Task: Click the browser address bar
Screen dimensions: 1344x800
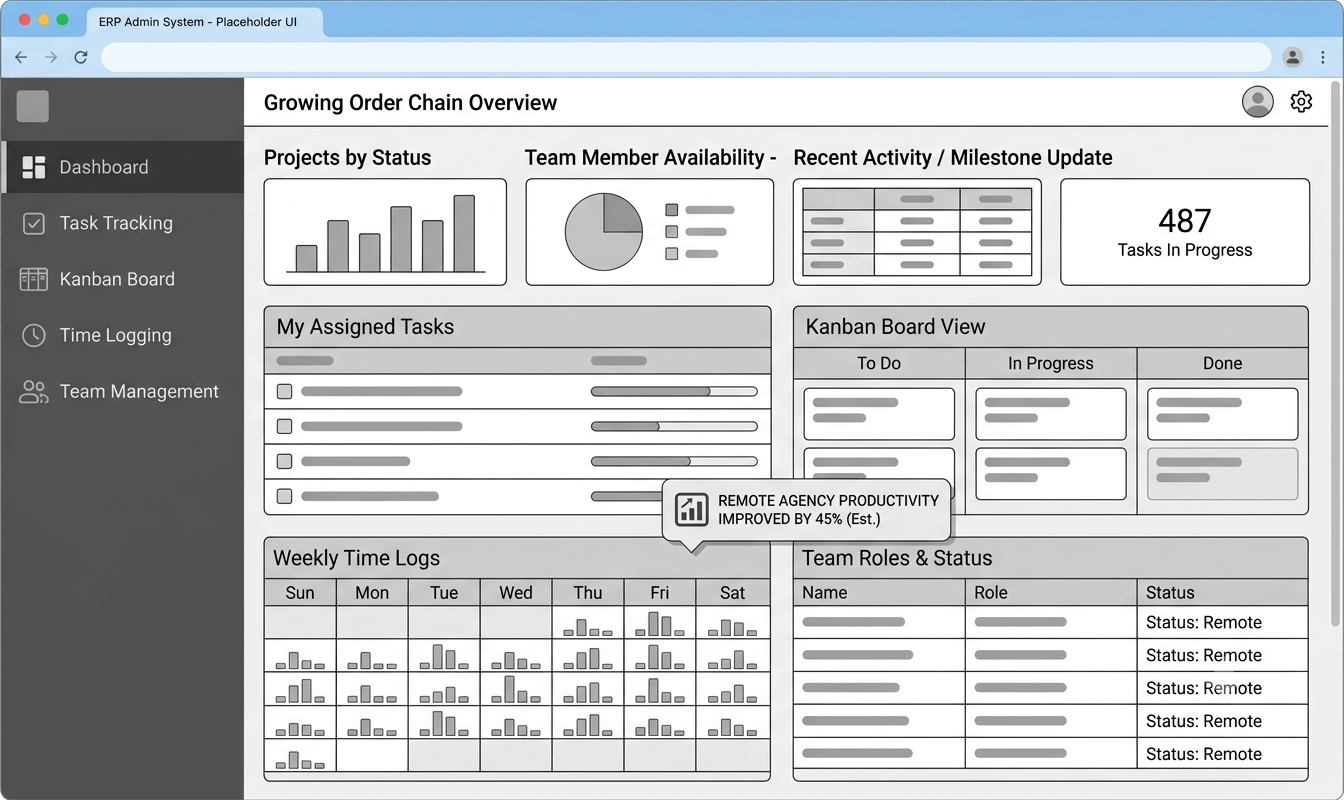Action: point(688,57)
